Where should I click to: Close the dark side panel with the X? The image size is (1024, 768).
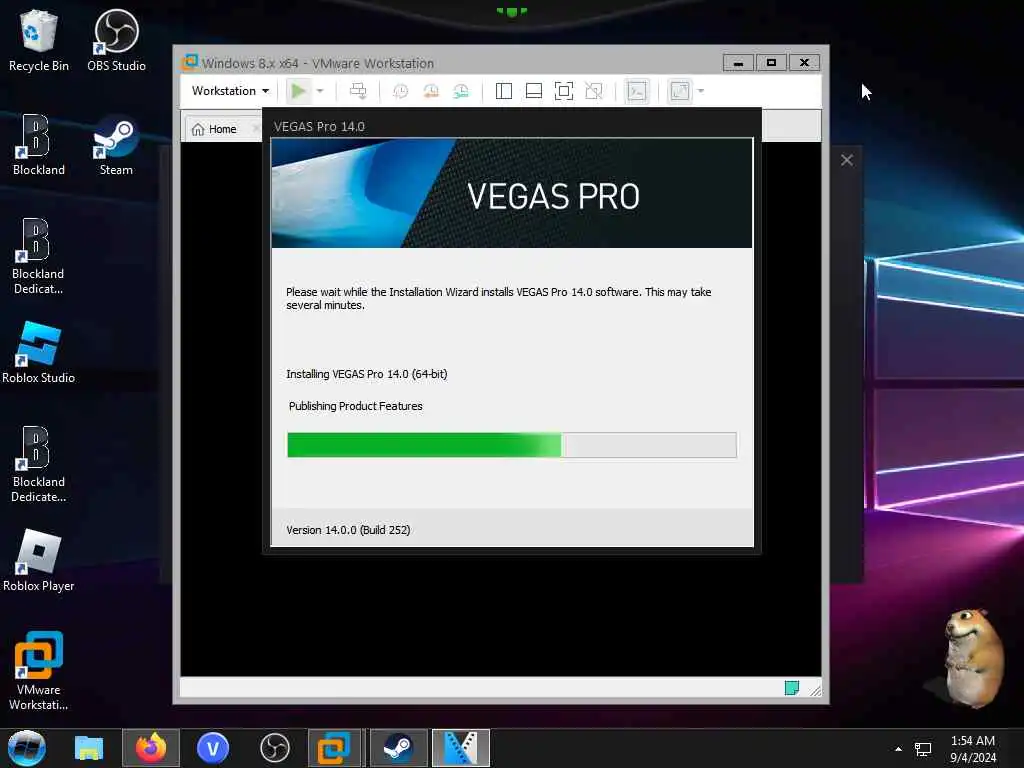(x=847, y=160)
